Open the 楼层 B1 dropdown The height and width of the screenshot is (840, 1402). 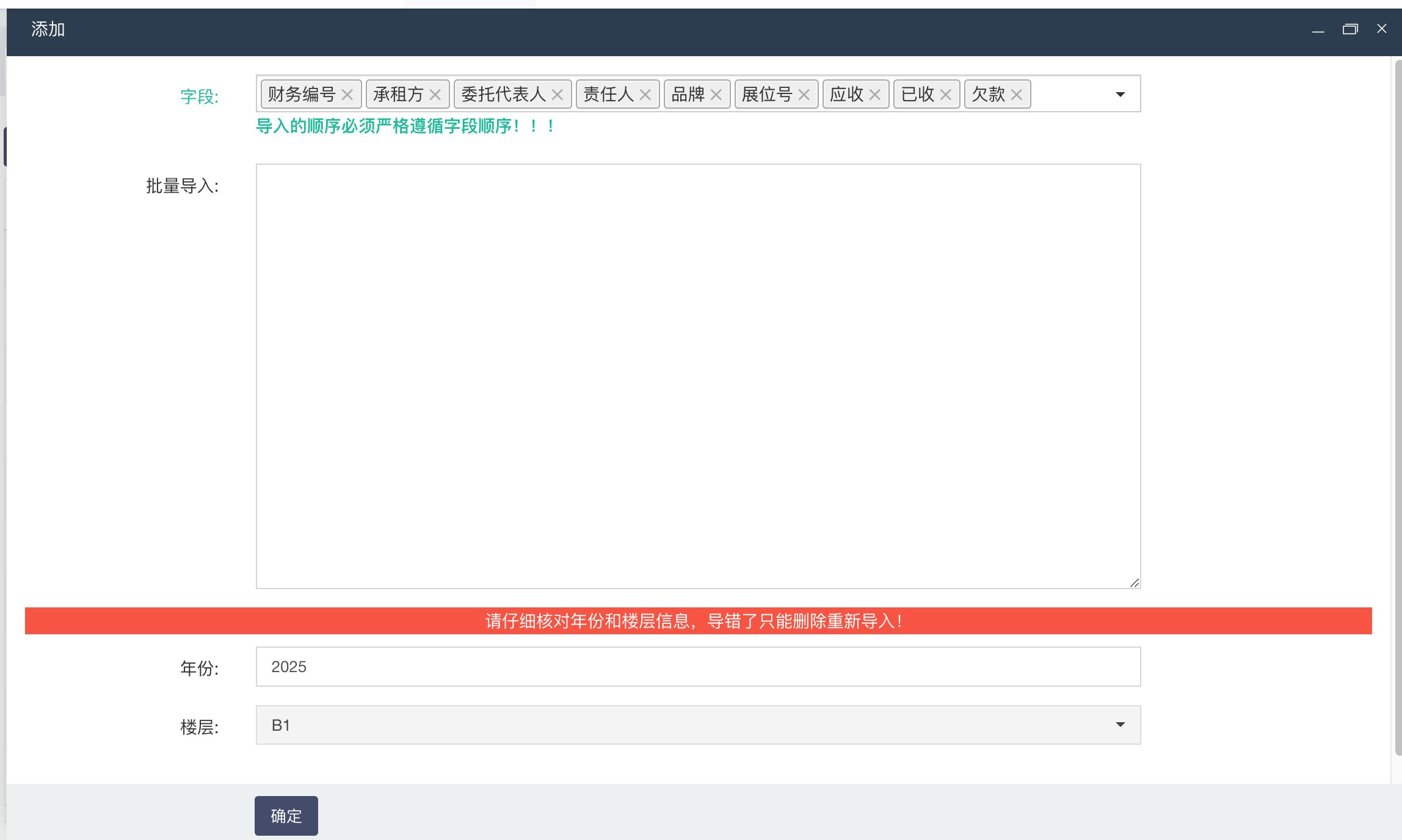point(697,725)
